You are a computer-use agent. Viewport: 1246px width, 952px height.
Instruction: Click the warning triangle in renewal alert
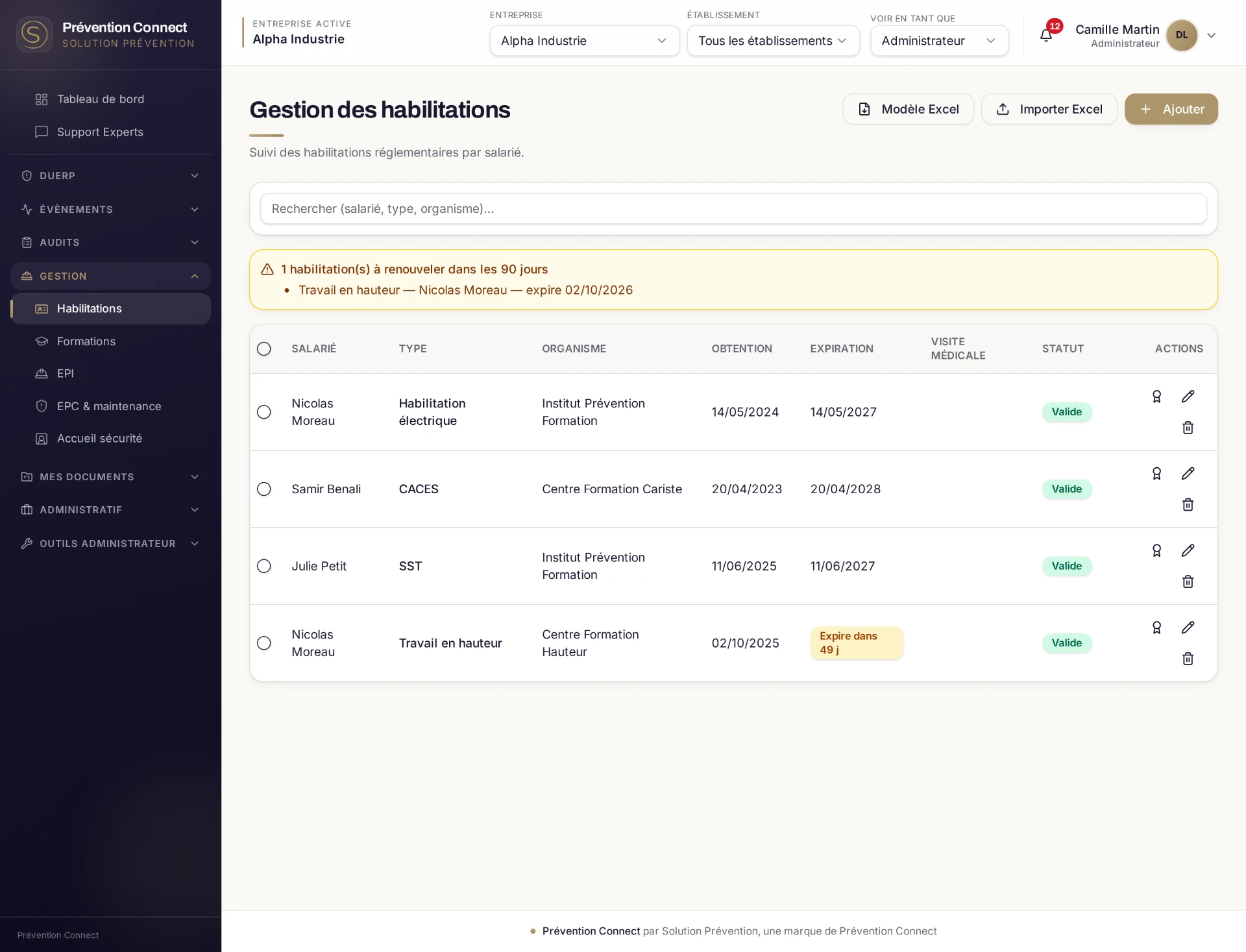pos(267,269)
